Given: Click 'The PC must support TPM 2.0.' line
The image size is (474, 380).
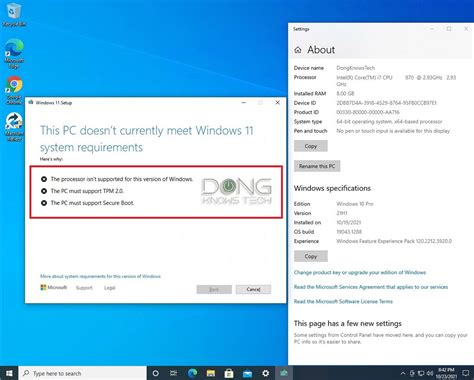Looking at the screenshot, I should coord(87,191).
